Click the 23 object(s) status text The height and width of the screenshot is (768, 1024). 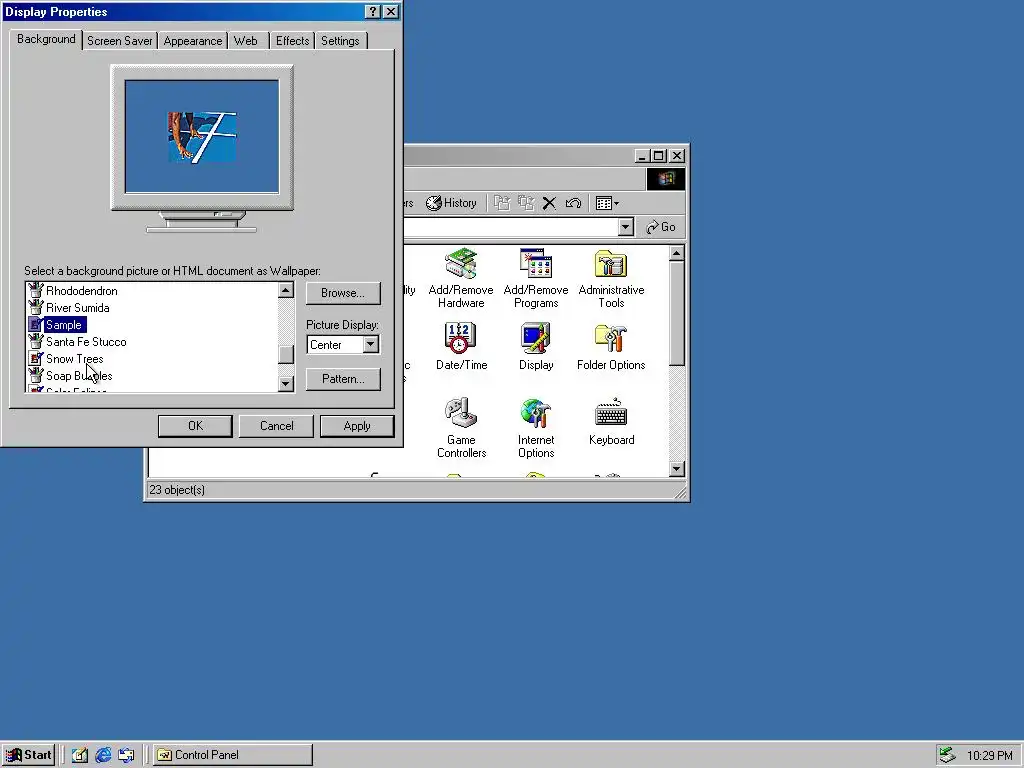pyautogui.click(x=177, y=490)
